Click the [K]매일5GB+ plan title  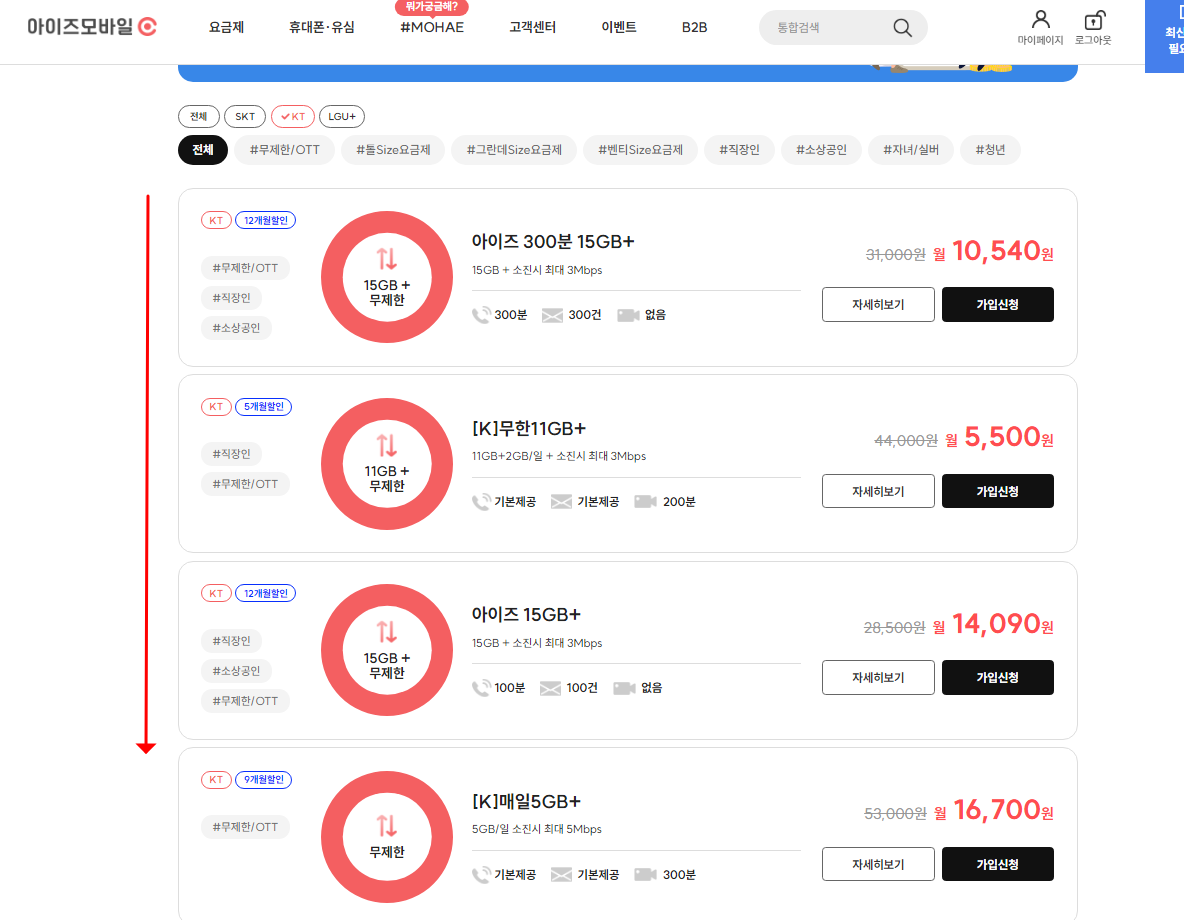pos(526,801)
